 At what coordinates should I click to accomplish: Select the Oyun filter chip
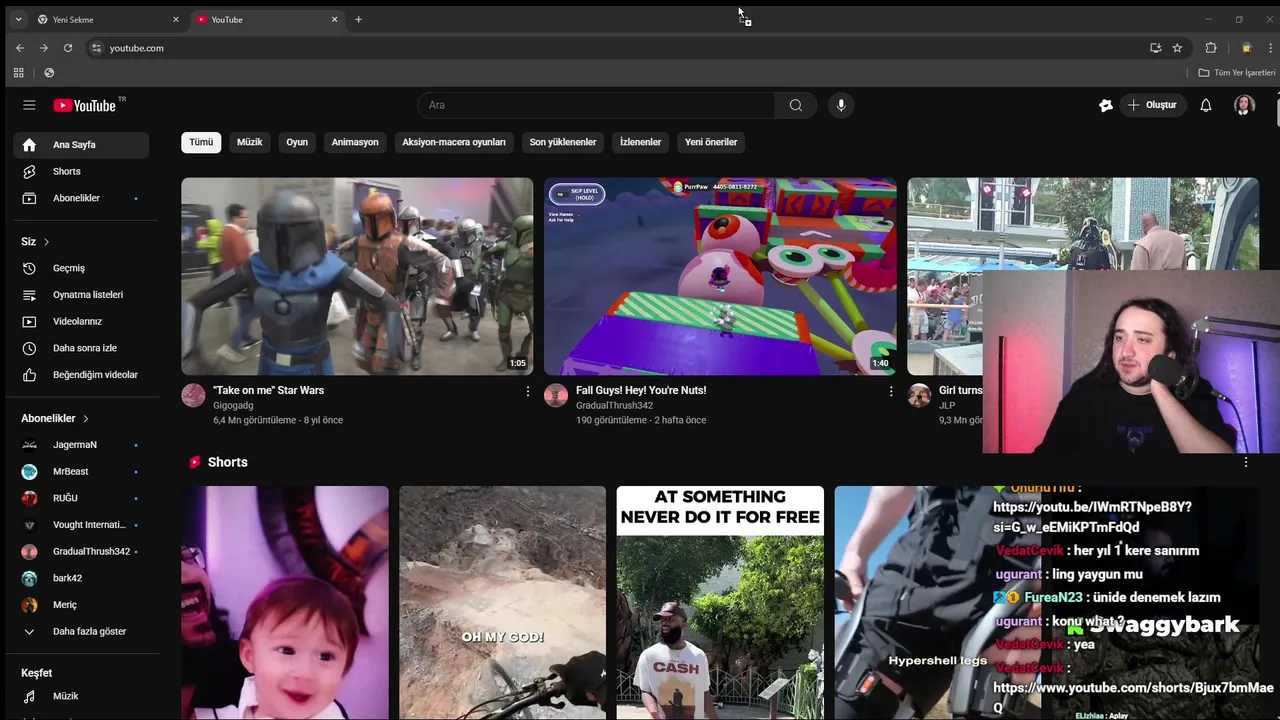click(297, 142)
